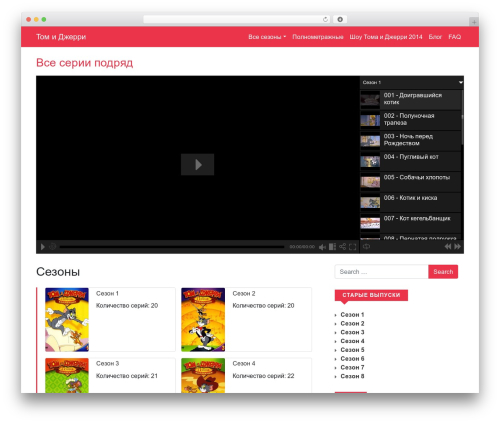Click the Том и Джерри site title
This screenshot has height=423, width=500.
[61, 37]
